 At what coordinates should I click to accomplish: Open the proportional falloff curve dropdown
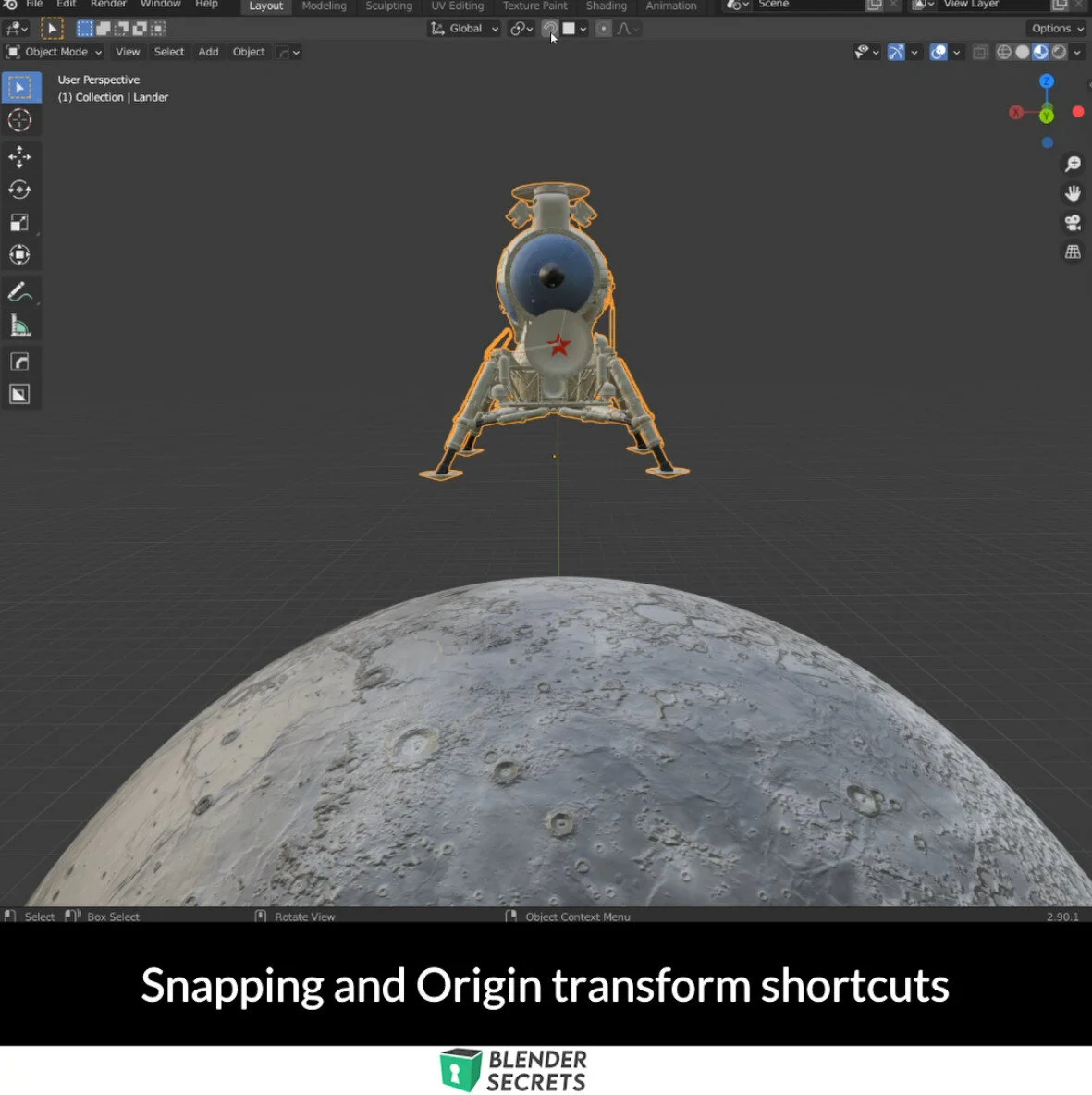pyautogui.click(x=627, y=29)
